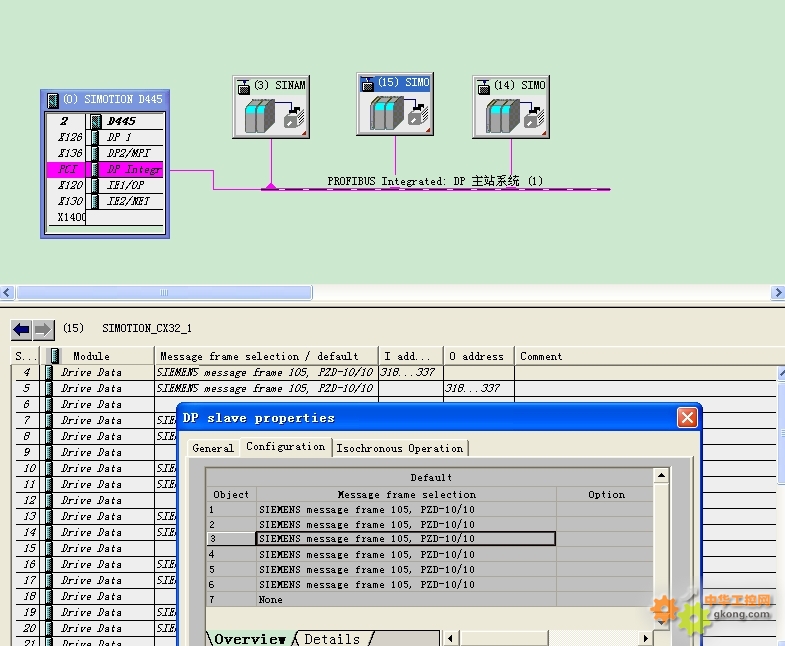Select slot 12 Drive Data row
Viewport: 785px width, 646px height.
coord(92,501)
